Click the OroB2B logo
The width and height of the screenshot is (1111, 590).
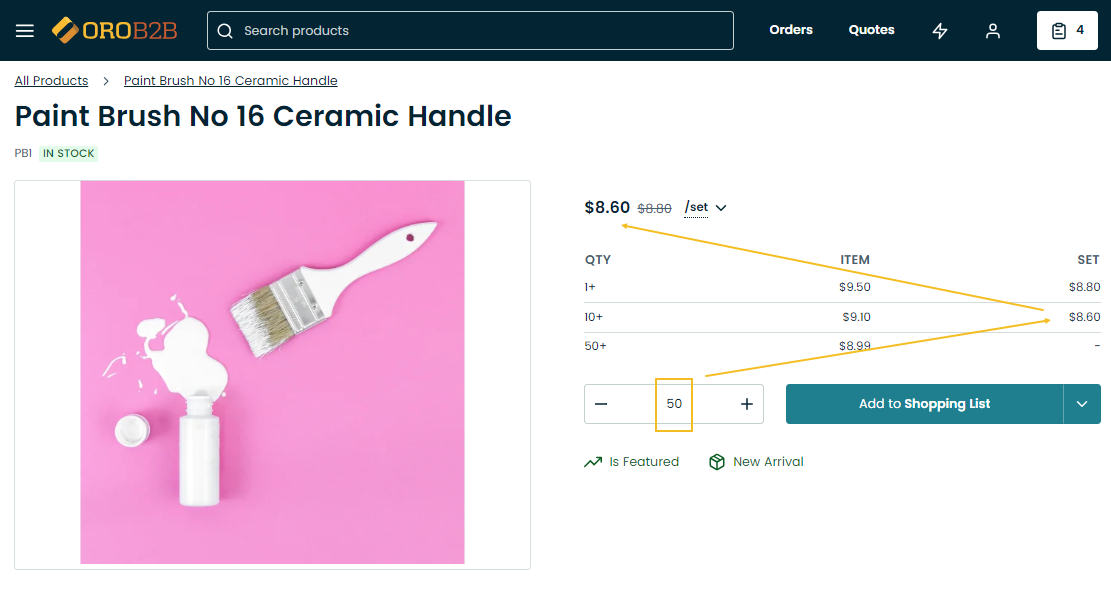[x=115, y=31]
